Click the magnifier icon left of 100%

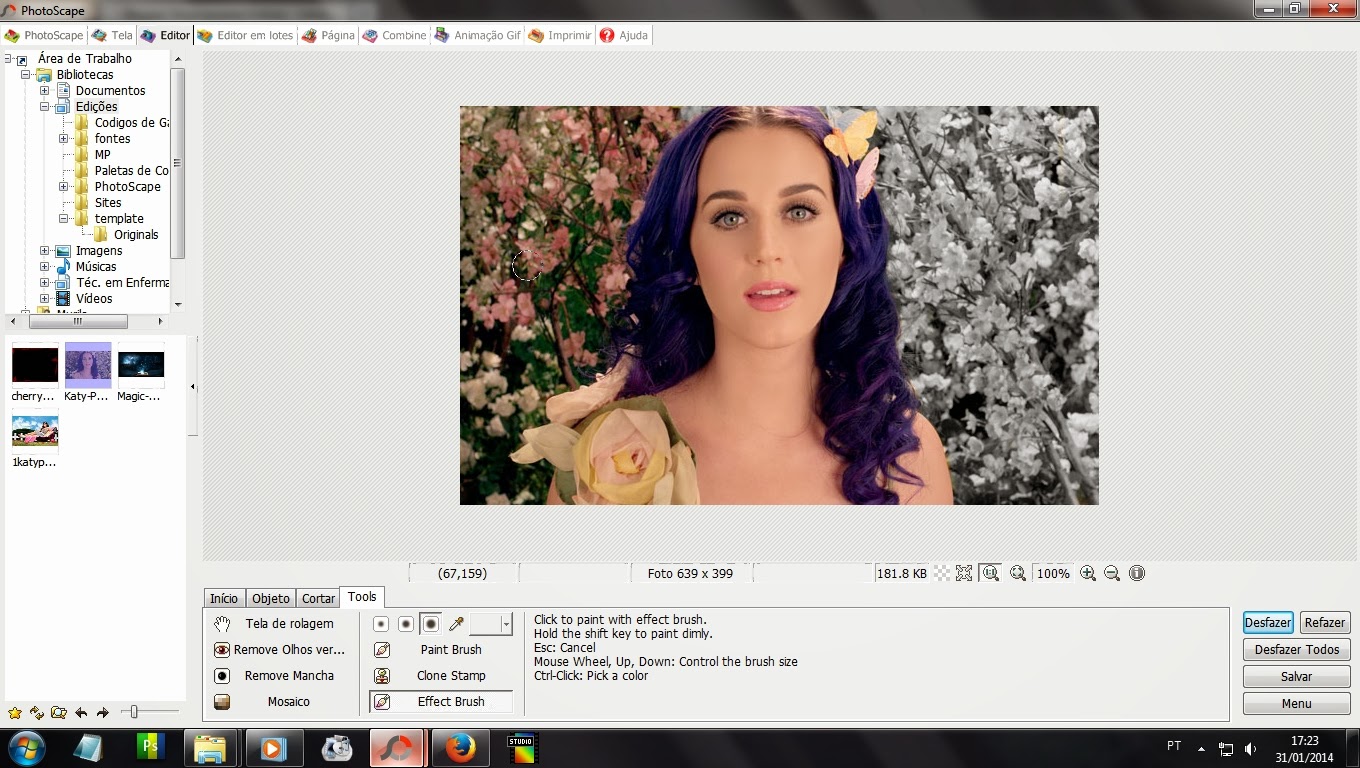tap(1018, 574)
